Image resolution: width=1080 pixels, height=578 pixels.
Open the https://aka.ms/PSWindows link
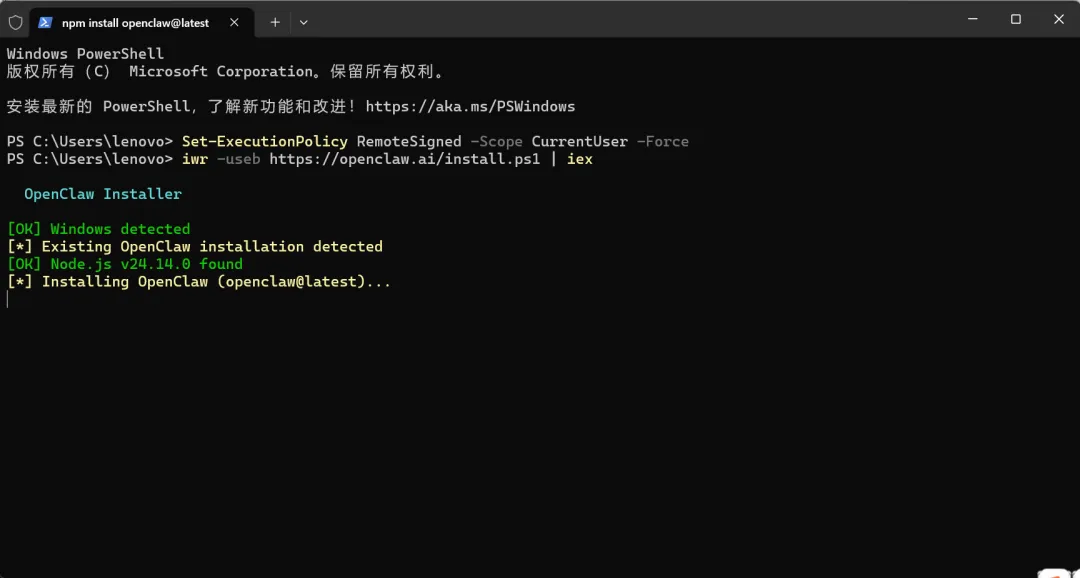click(470, 106)
